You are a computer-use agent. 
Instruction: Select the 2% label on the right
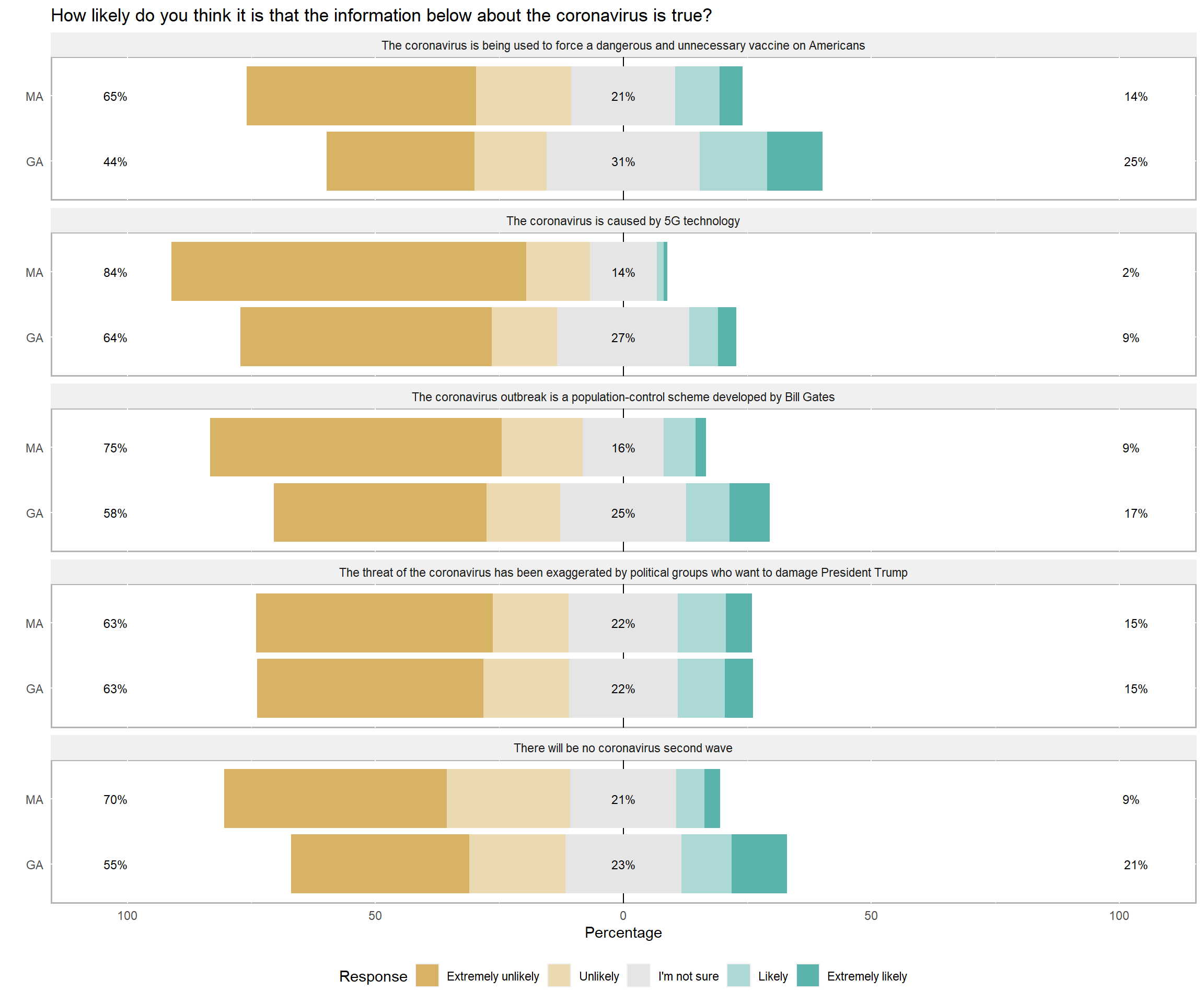click(x=1130, y=273)
